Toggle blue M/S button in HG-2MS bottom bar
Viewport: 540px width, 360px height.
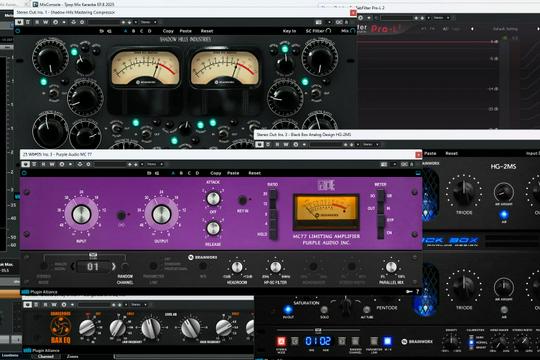click(387, 341)
